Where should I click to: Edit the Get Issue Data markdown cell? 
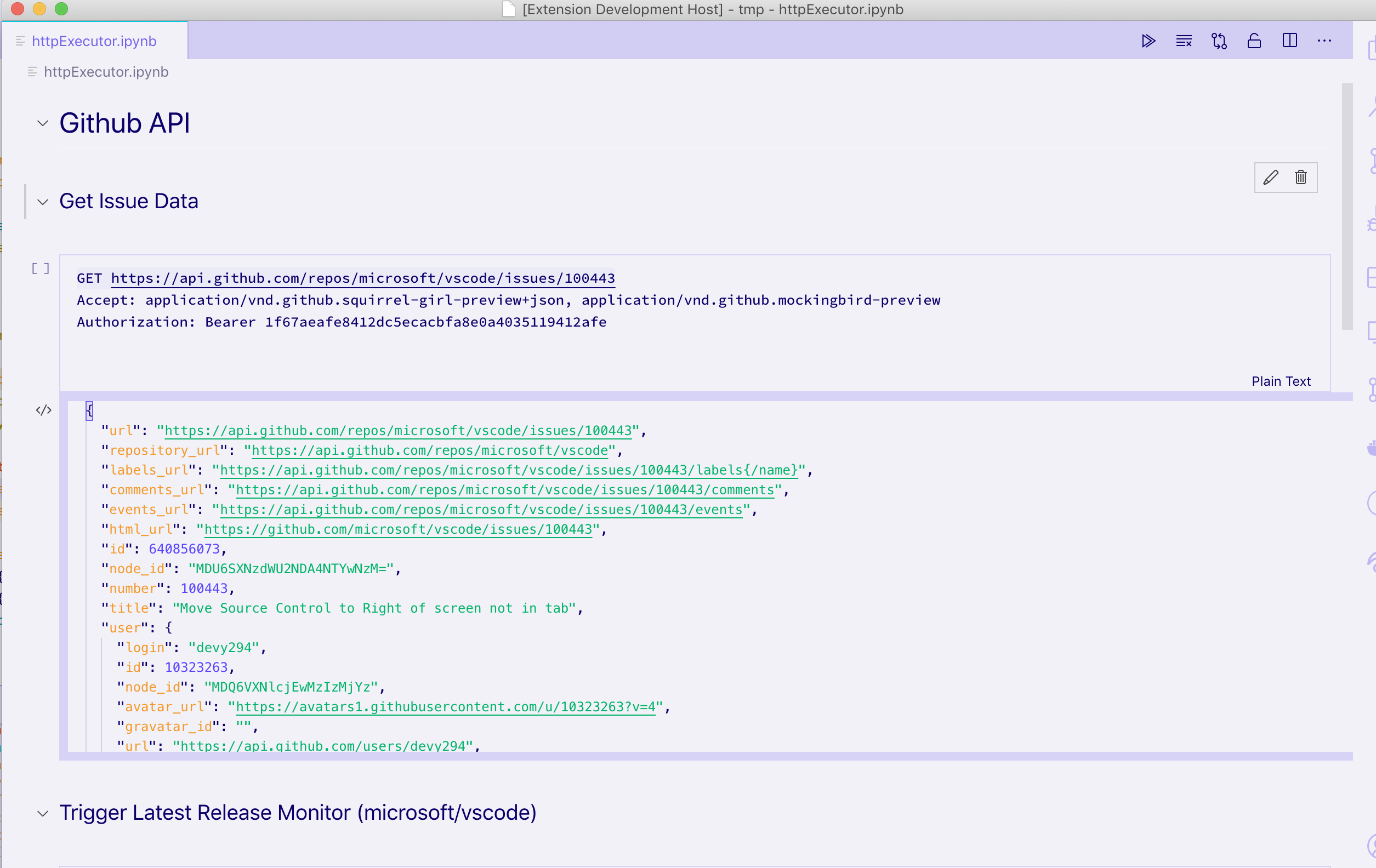point(1271,178)
